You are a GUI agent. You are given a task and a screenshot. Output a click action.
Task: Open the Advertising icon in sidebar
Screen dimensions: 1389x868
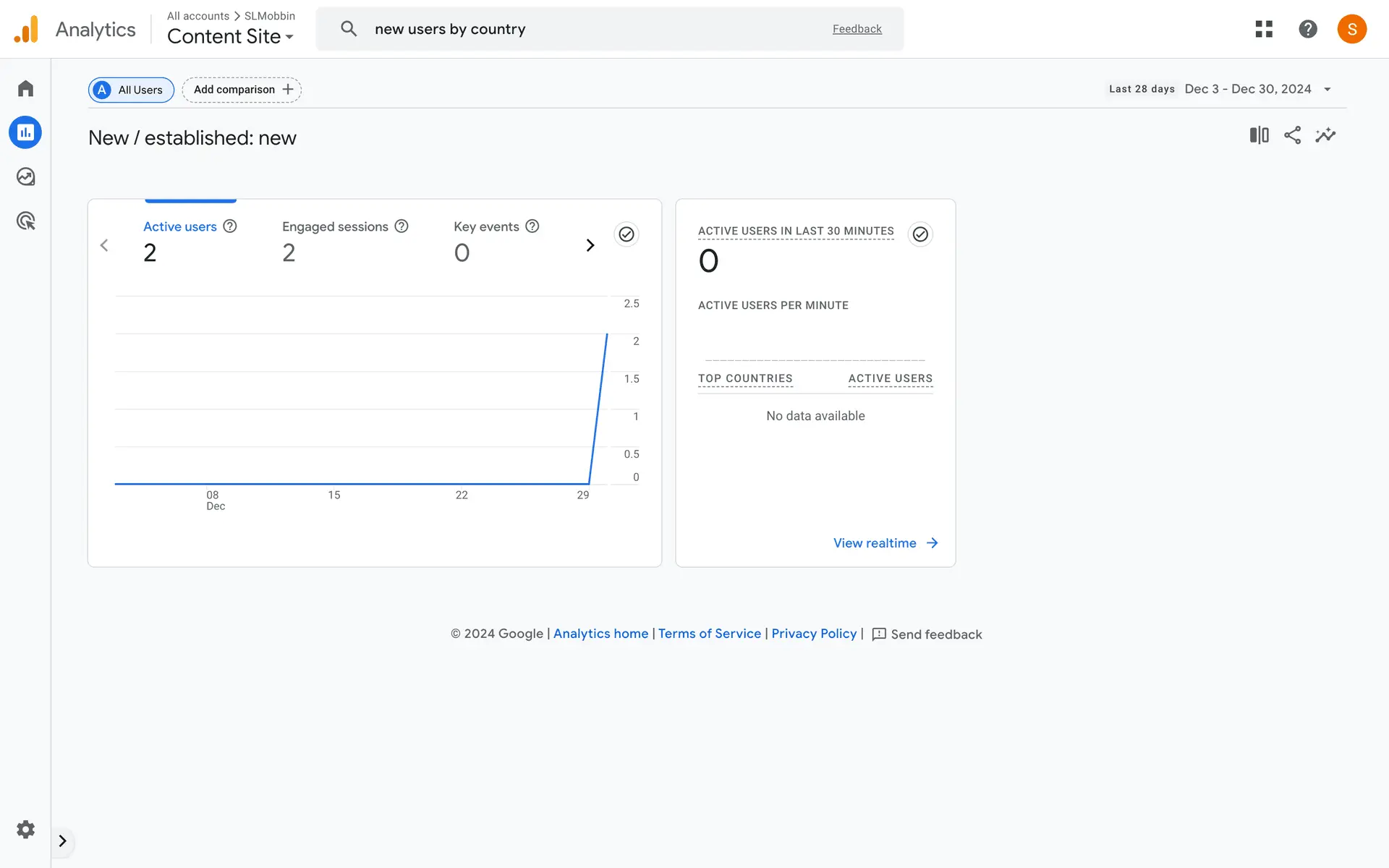click(26, 221)
